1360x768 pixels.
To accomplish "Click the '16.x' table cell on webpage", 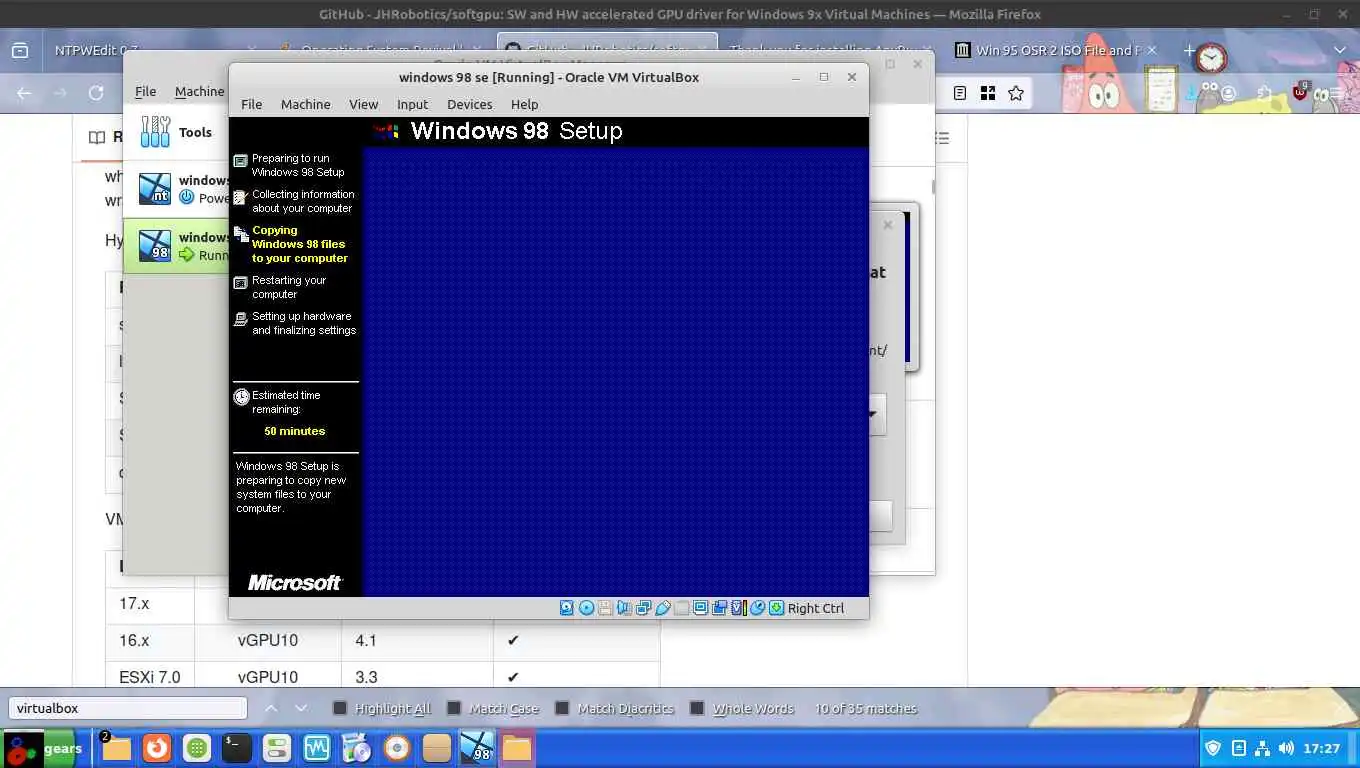I will [150, 640].
